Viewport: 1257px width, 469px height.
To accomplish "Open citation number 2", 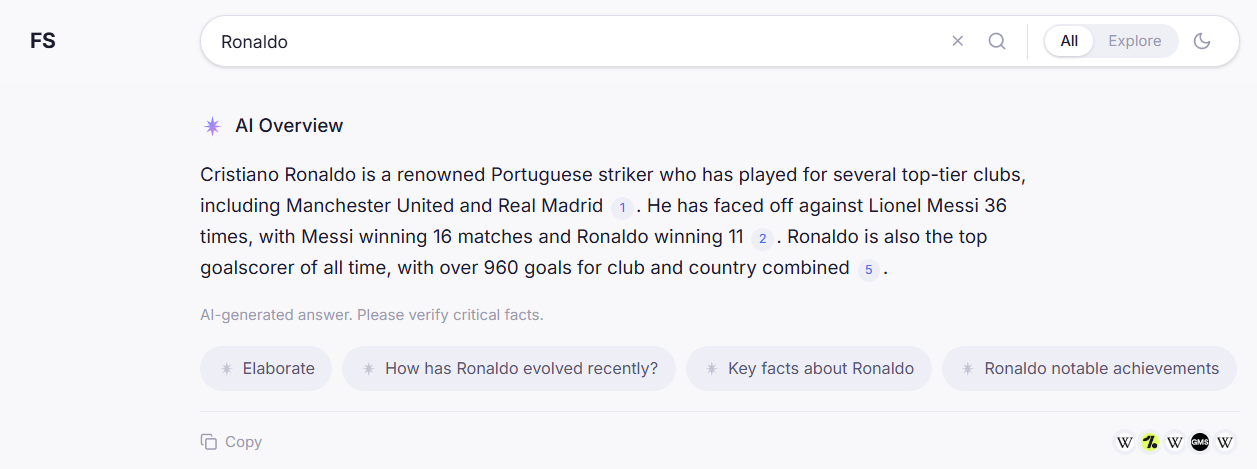I will coord(762,238).
